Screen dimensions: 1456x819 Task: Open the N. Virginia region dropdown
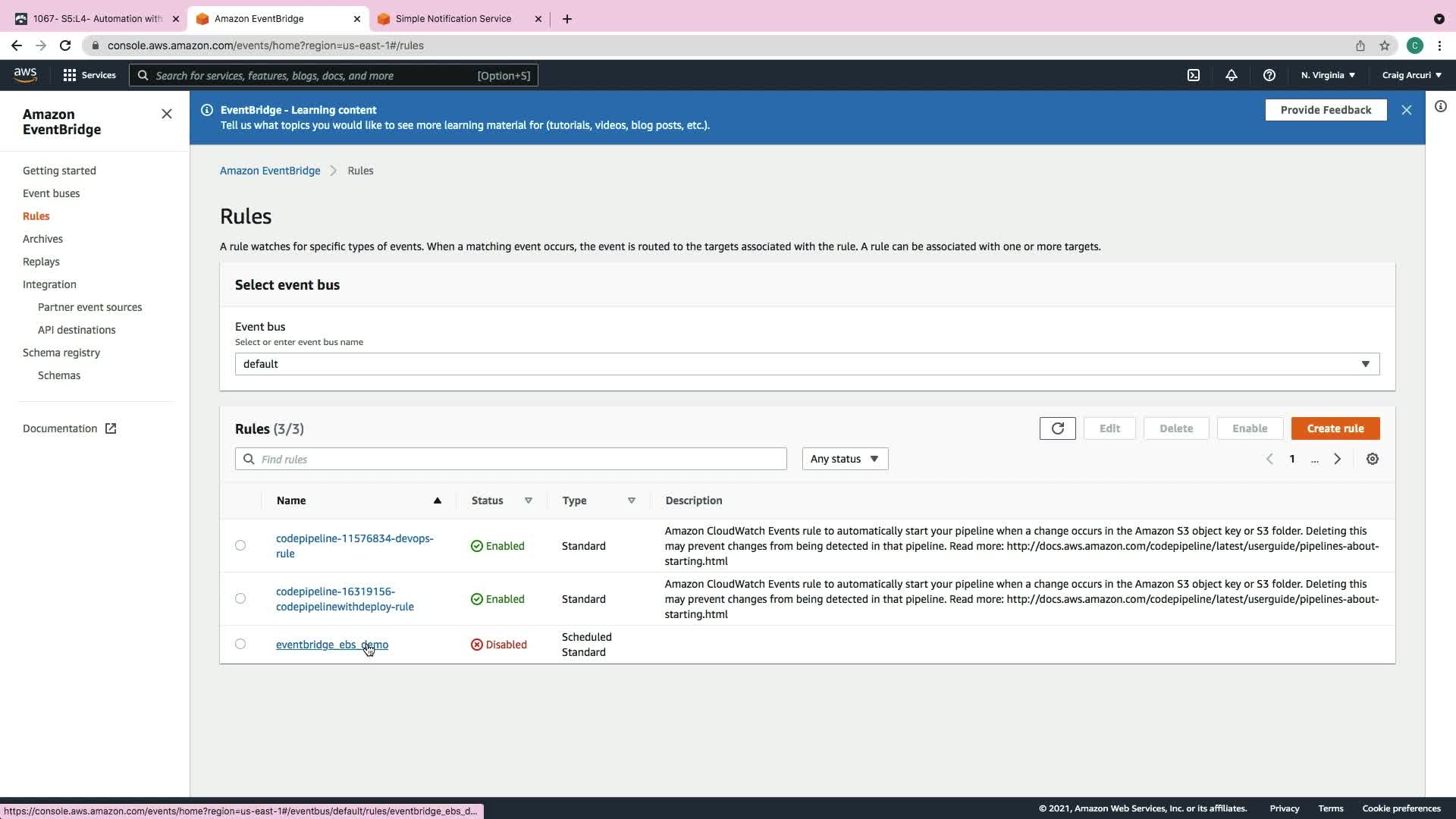(1327, 75)
